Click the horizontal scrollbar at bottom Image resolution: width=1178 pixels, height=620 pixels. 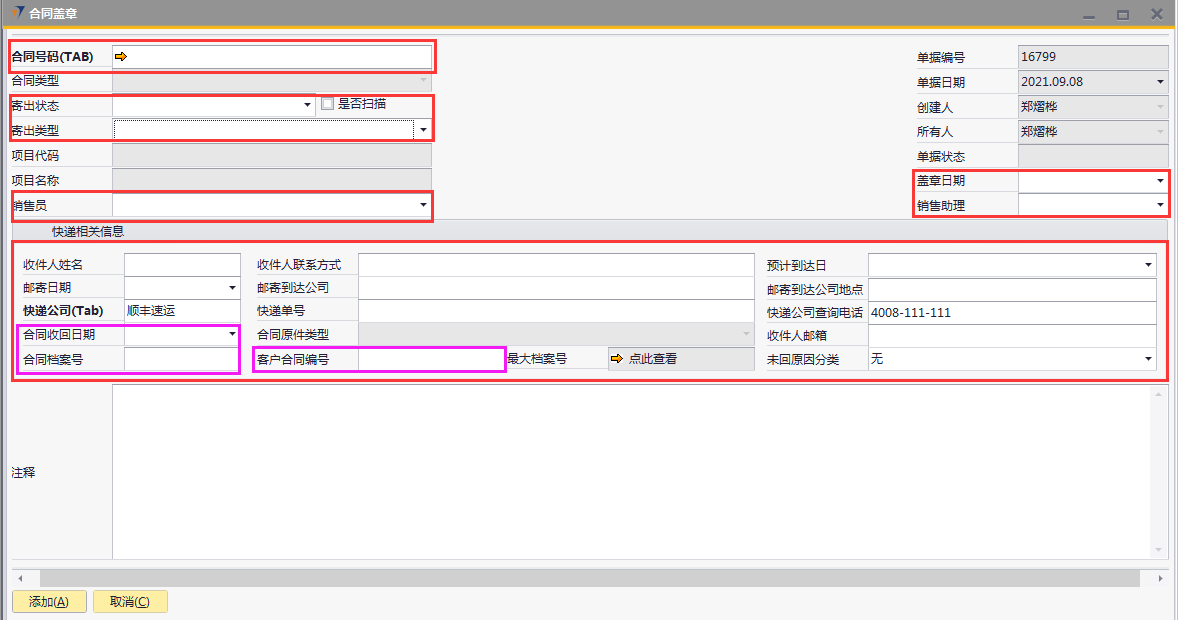click(x=588, y=578)
